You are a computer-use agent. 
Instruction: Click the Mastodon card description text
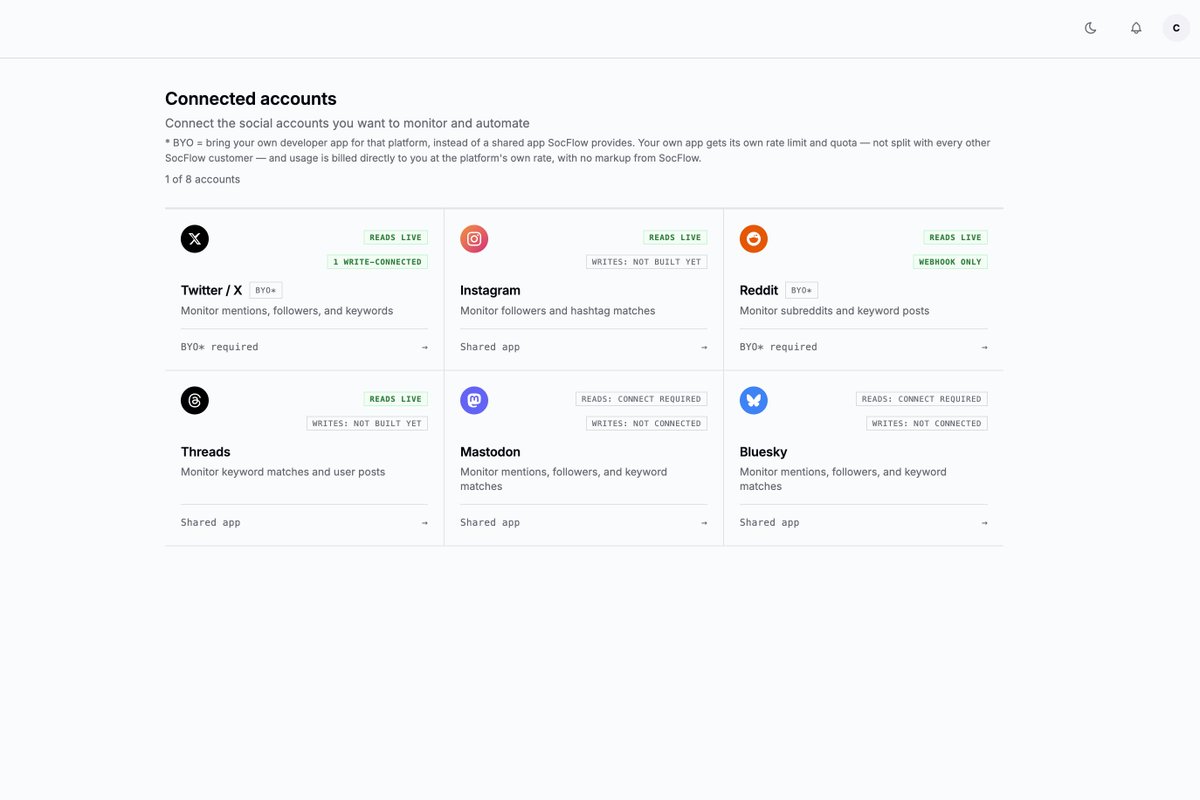click(564, 479)
